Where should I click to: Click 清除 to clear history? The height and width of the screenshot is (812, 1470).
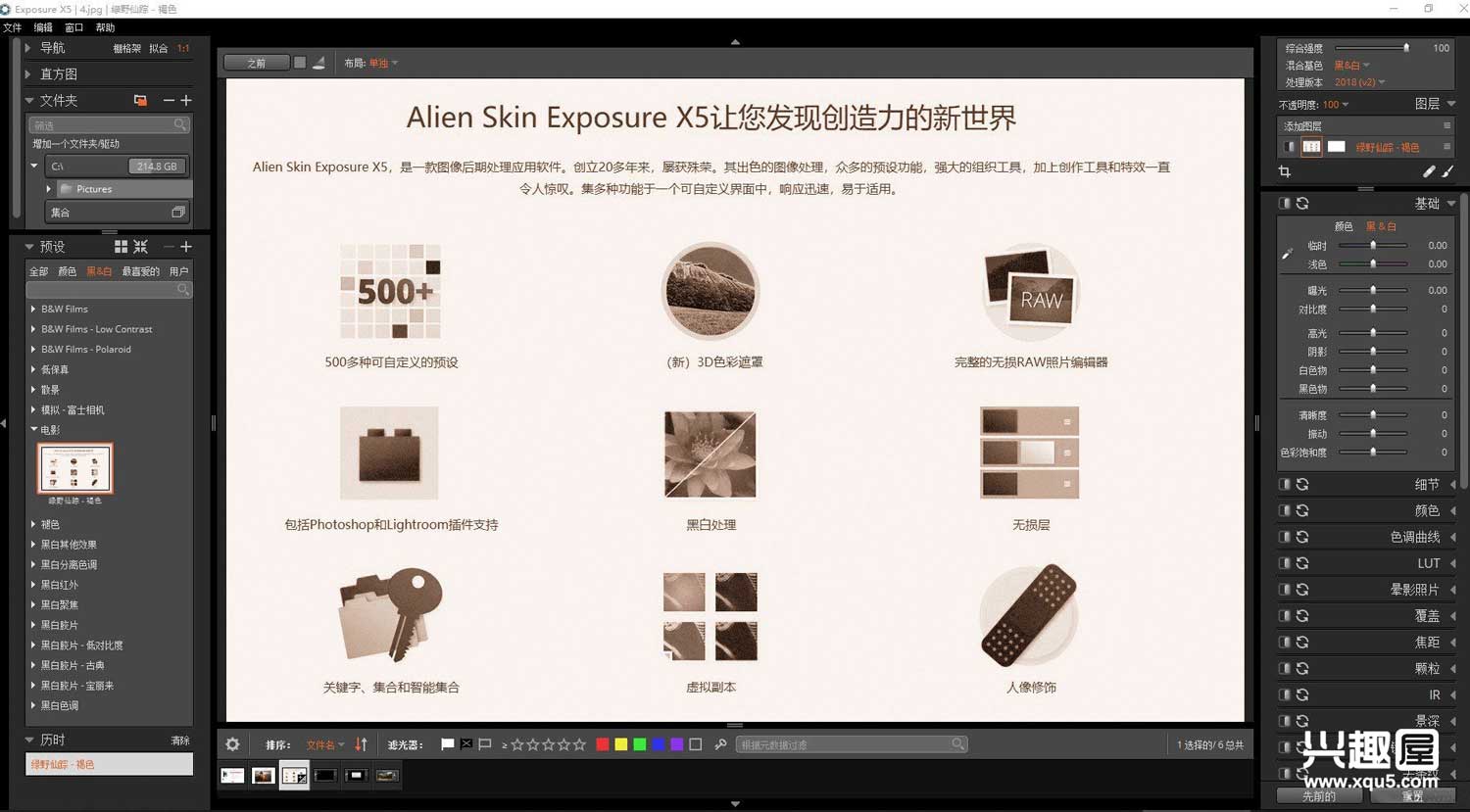click(180, 740)
